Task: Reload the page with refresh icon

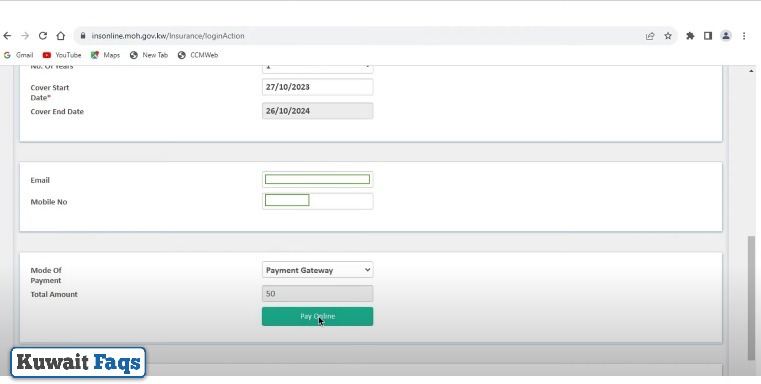Action: point(43,36)
